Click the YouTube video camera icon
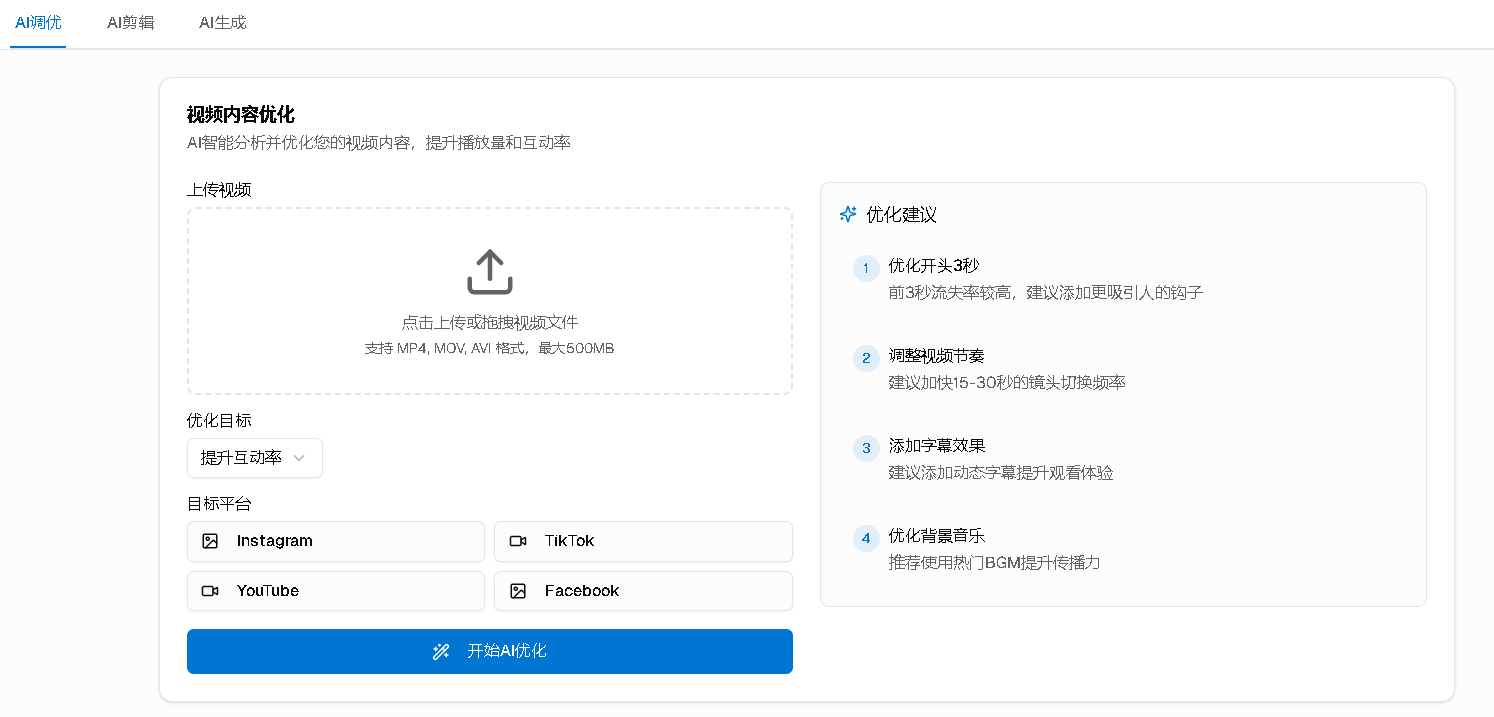Viewport: 1494px width, 717px height. pos(210,591)
